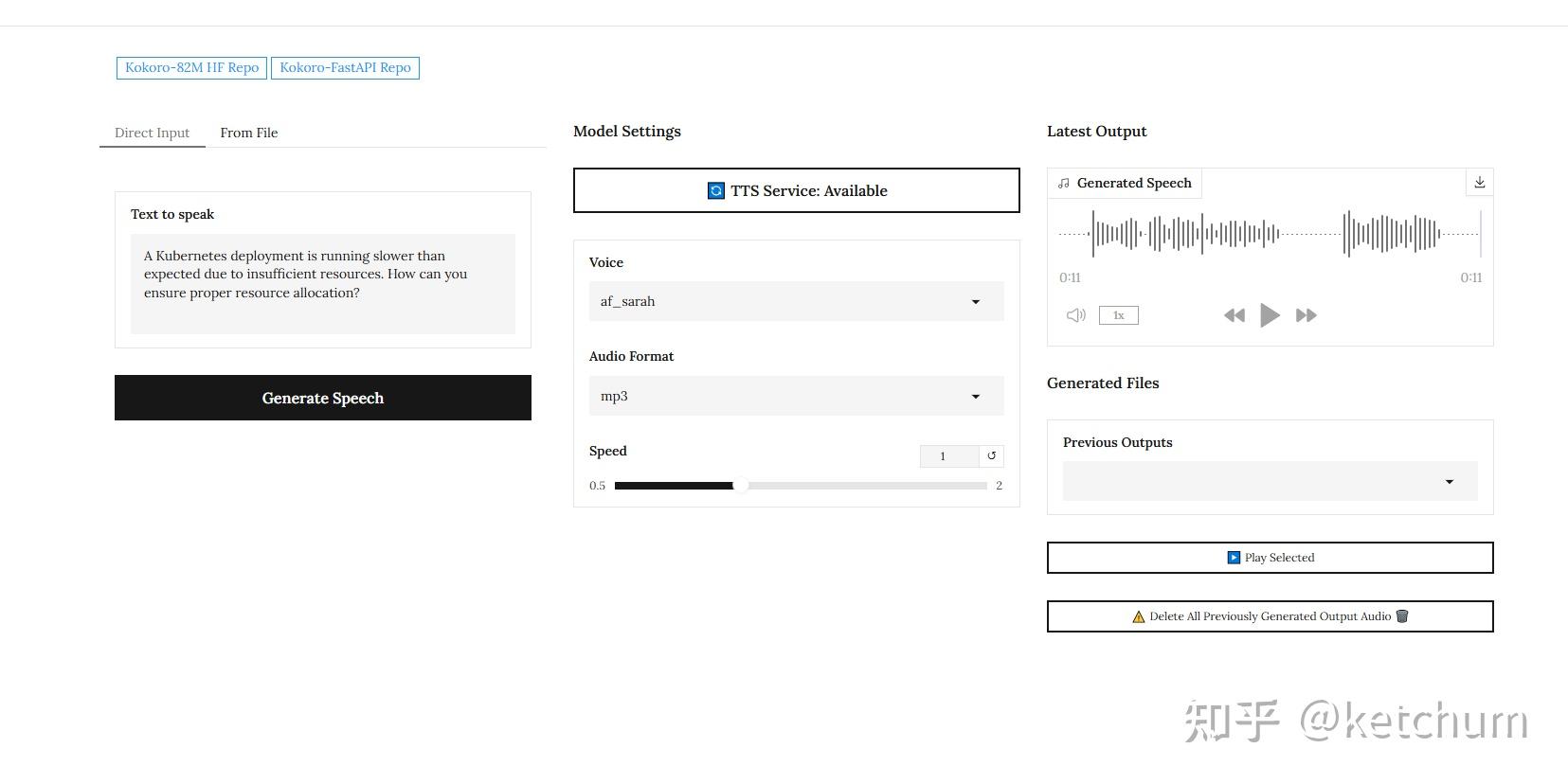Click the Speed slider track

pos(853,486)
